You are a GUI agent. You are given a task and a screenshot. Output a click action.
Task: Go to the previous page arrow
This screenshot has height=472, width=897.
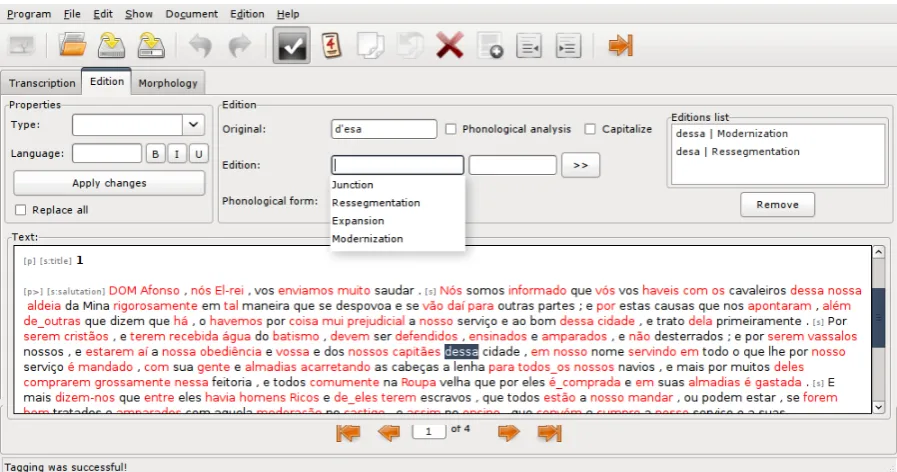pyautogui.click(x=389, y=433)
